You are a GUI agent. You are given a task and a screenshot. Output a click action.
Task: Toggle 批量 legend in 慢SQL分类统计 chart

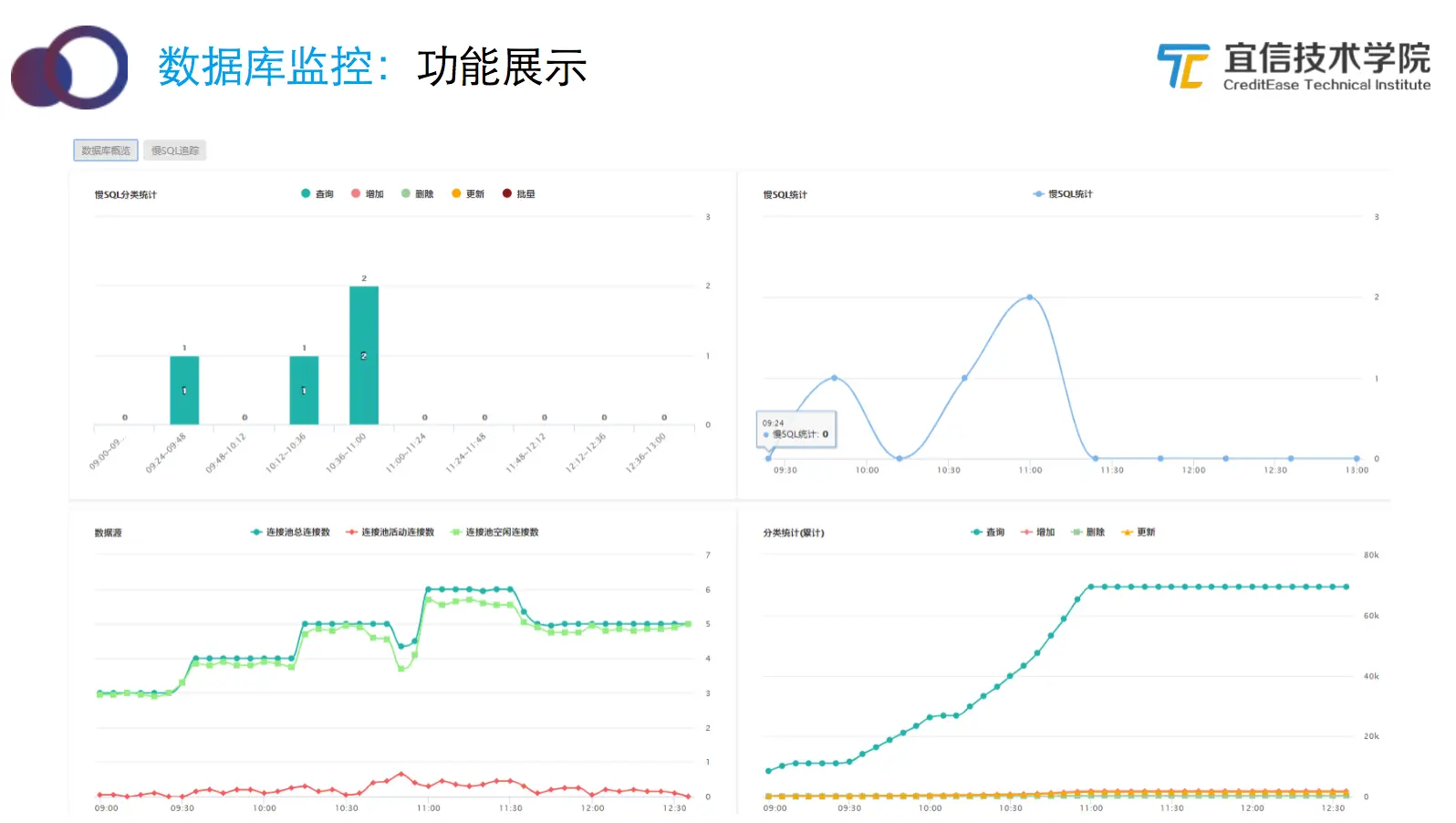coord(519,193)
